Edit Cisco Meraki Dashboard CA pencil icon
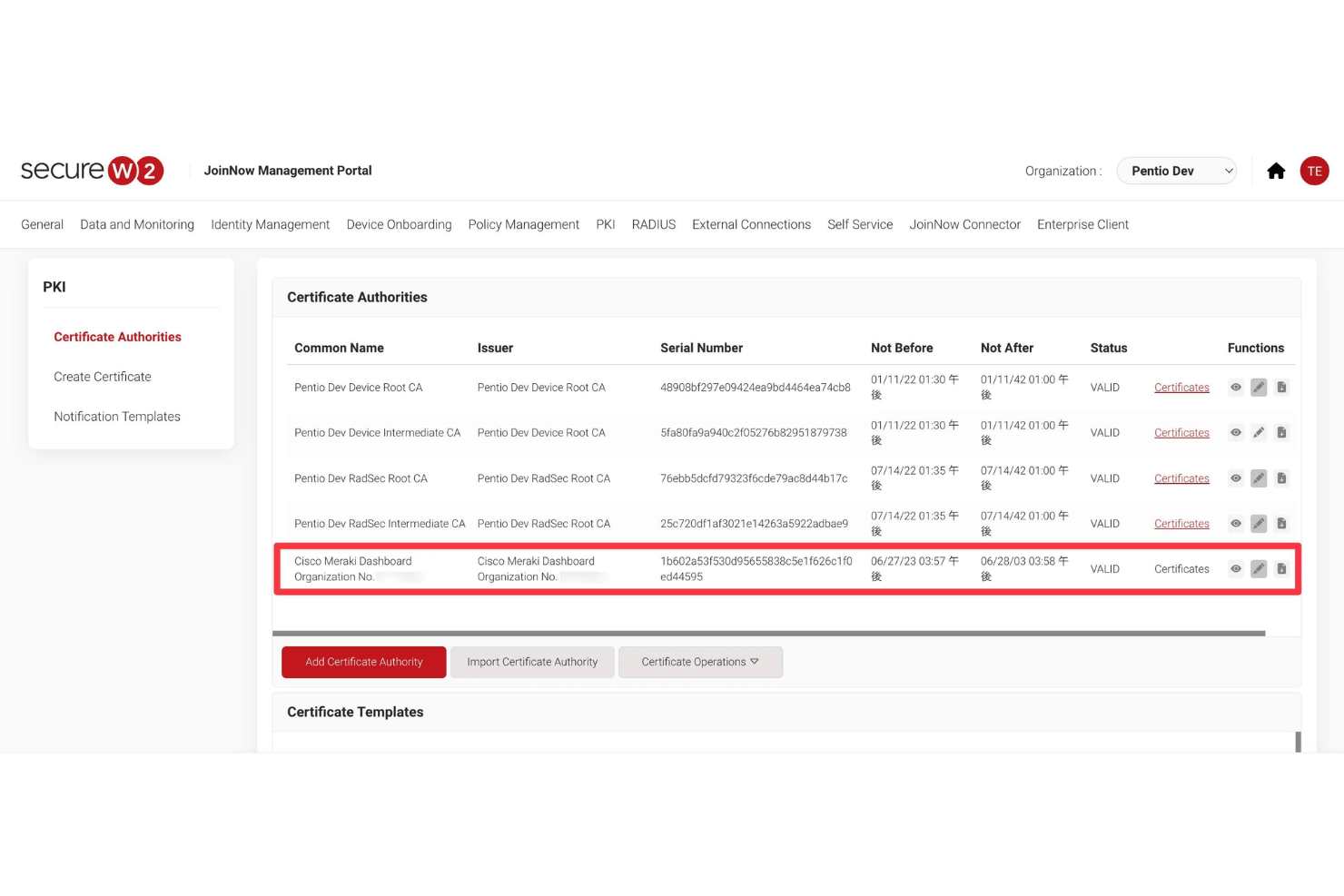The width and height of the screenshot is (1344, 896). 1259,569
